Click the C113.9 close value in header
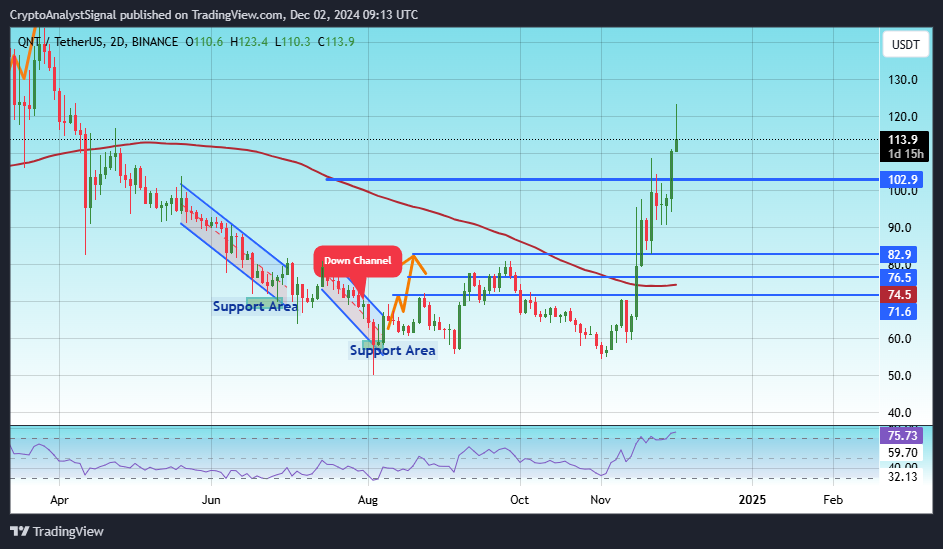This screenshot has height=549, width=943. (336, 41)
